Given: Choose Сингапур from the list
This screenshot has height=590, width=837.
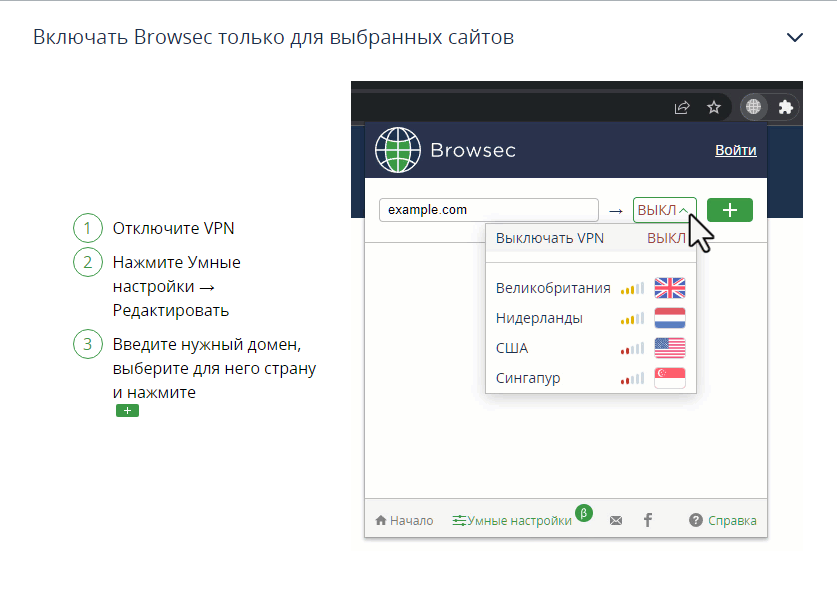Looking at the screenshot, I should tap(591, 378).
